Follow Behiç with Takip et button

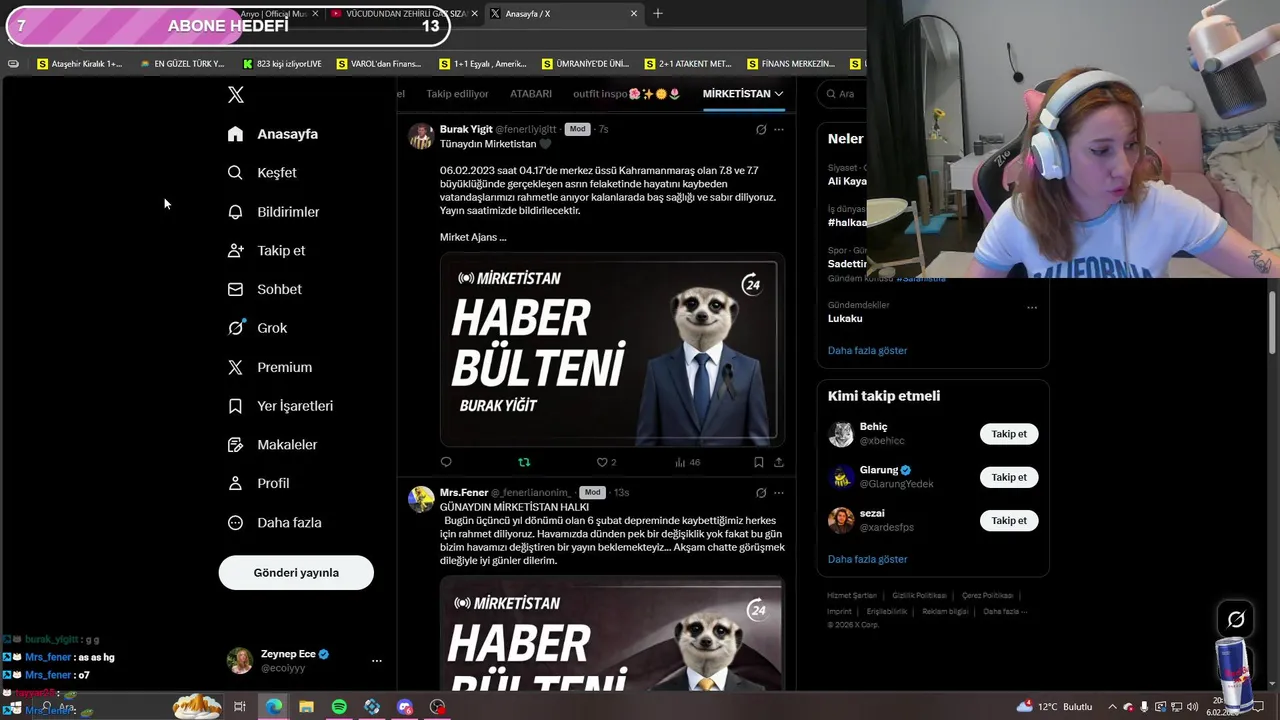coord(1009,434)
